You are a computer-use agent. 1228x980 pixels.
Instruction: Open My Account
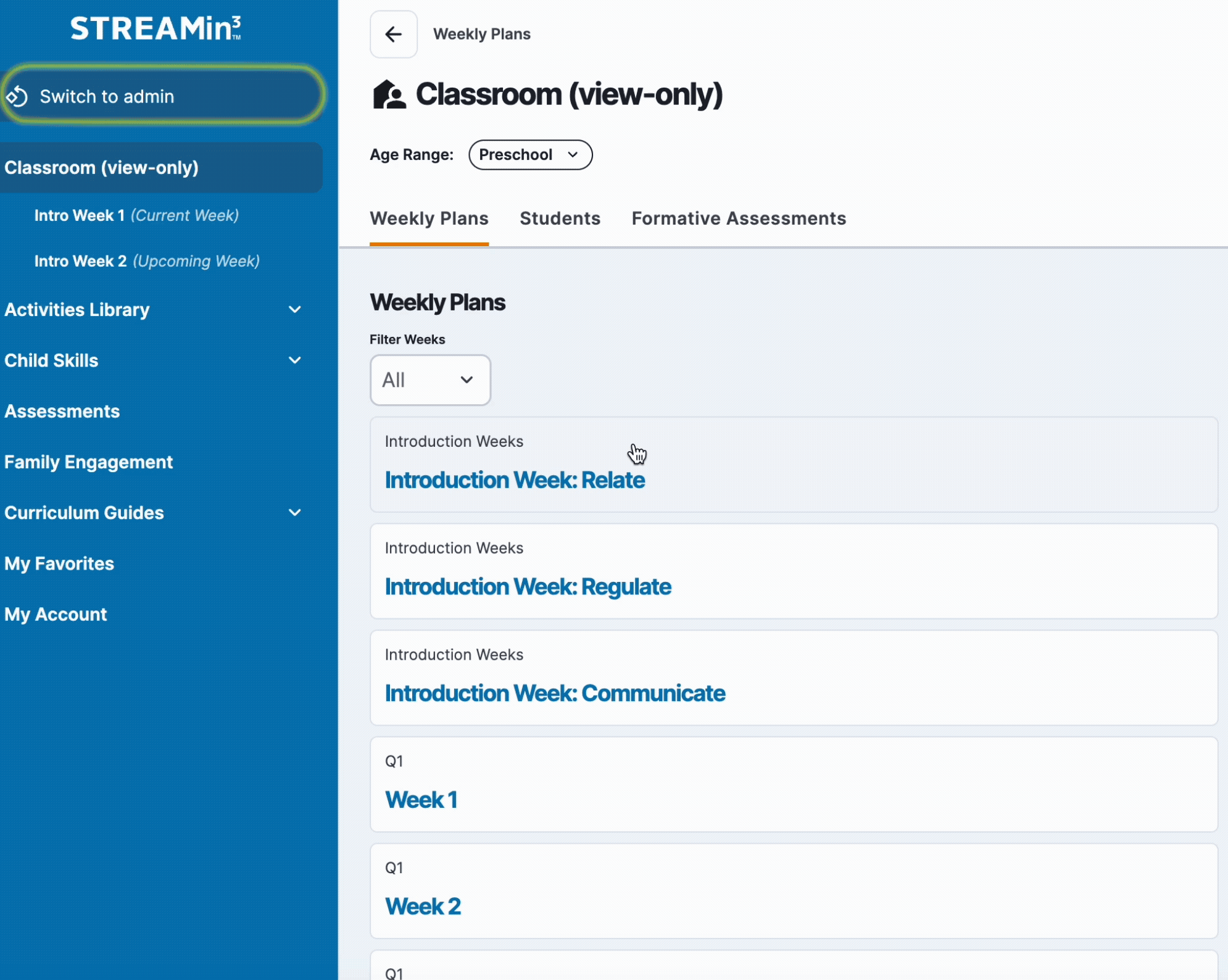pos(56,615)
